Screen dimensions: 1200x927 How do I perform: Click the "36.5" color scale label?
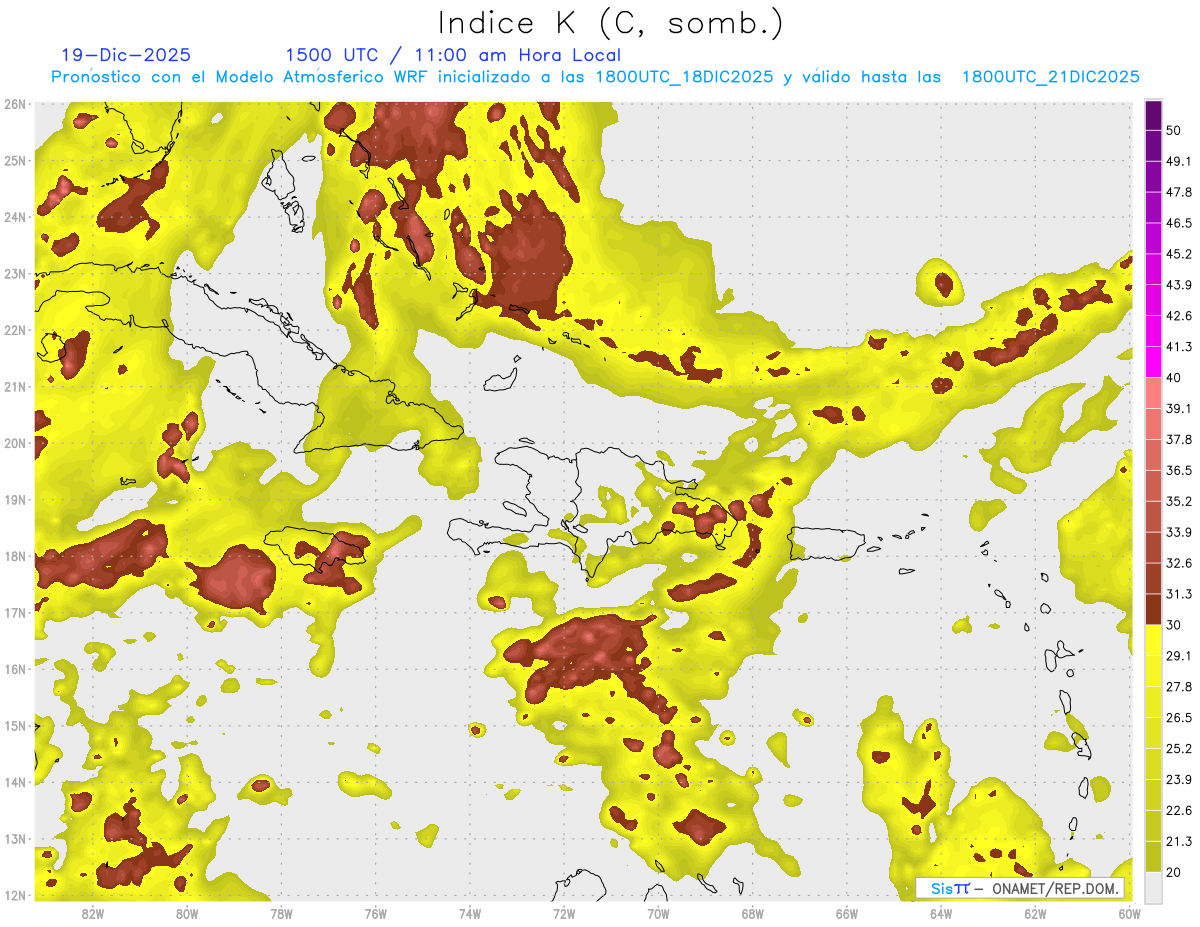click(1178, 470)
